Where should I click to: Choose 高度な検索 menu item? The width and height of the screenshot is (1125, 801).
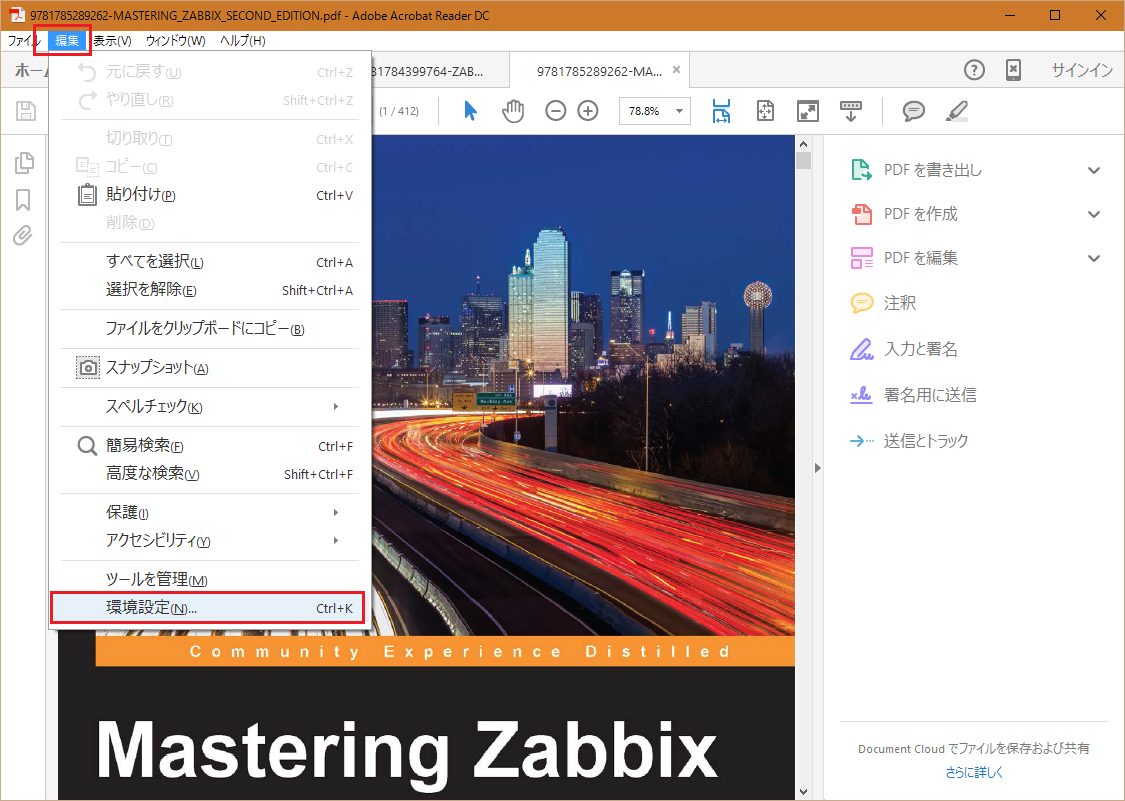tap(210, 474)
